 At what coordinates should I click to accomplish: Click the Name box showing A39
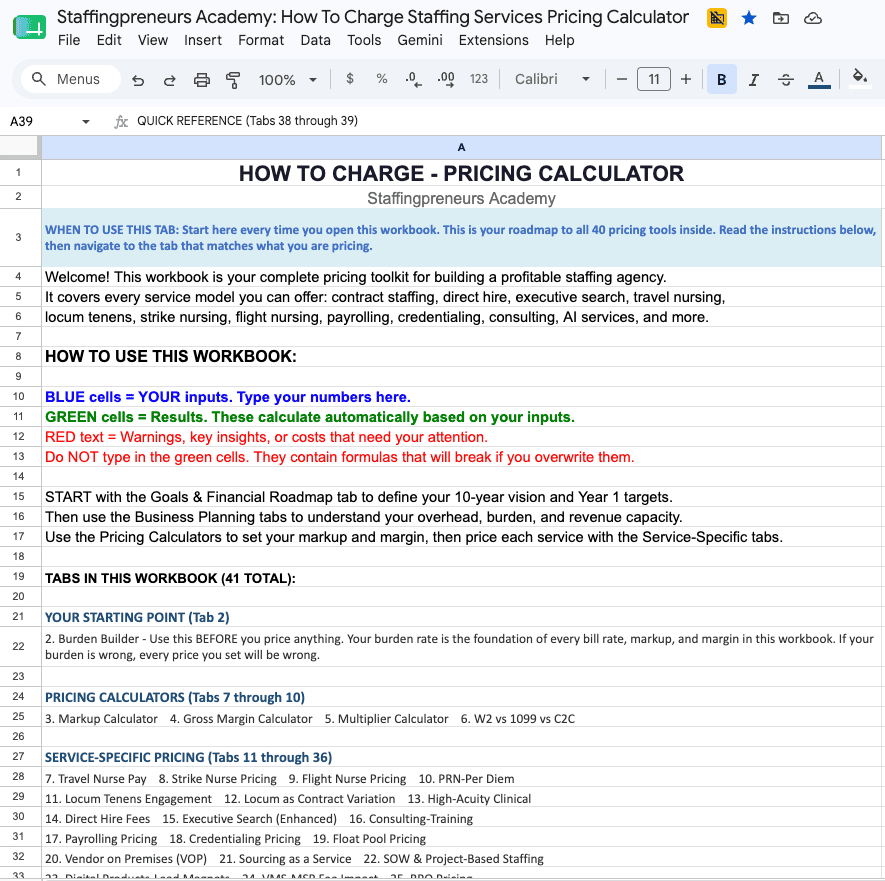pyautogui.click(x=40, y=121)
